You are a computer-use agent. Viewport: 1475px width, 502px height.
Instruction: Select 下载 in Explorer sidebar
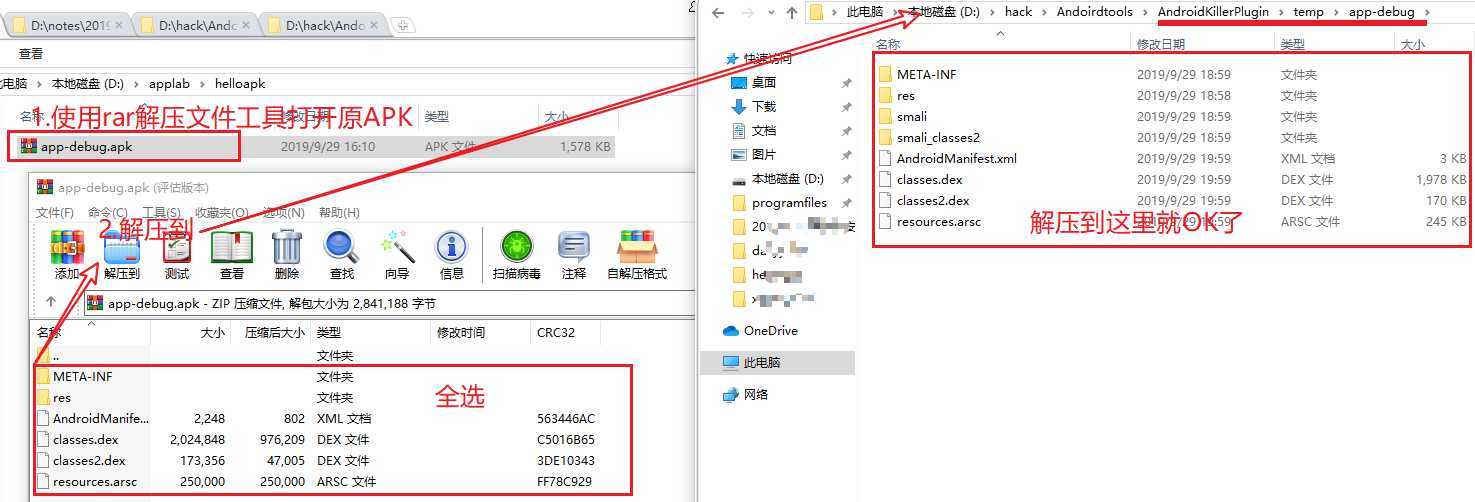pyautogui.click(x=764, y=106)
